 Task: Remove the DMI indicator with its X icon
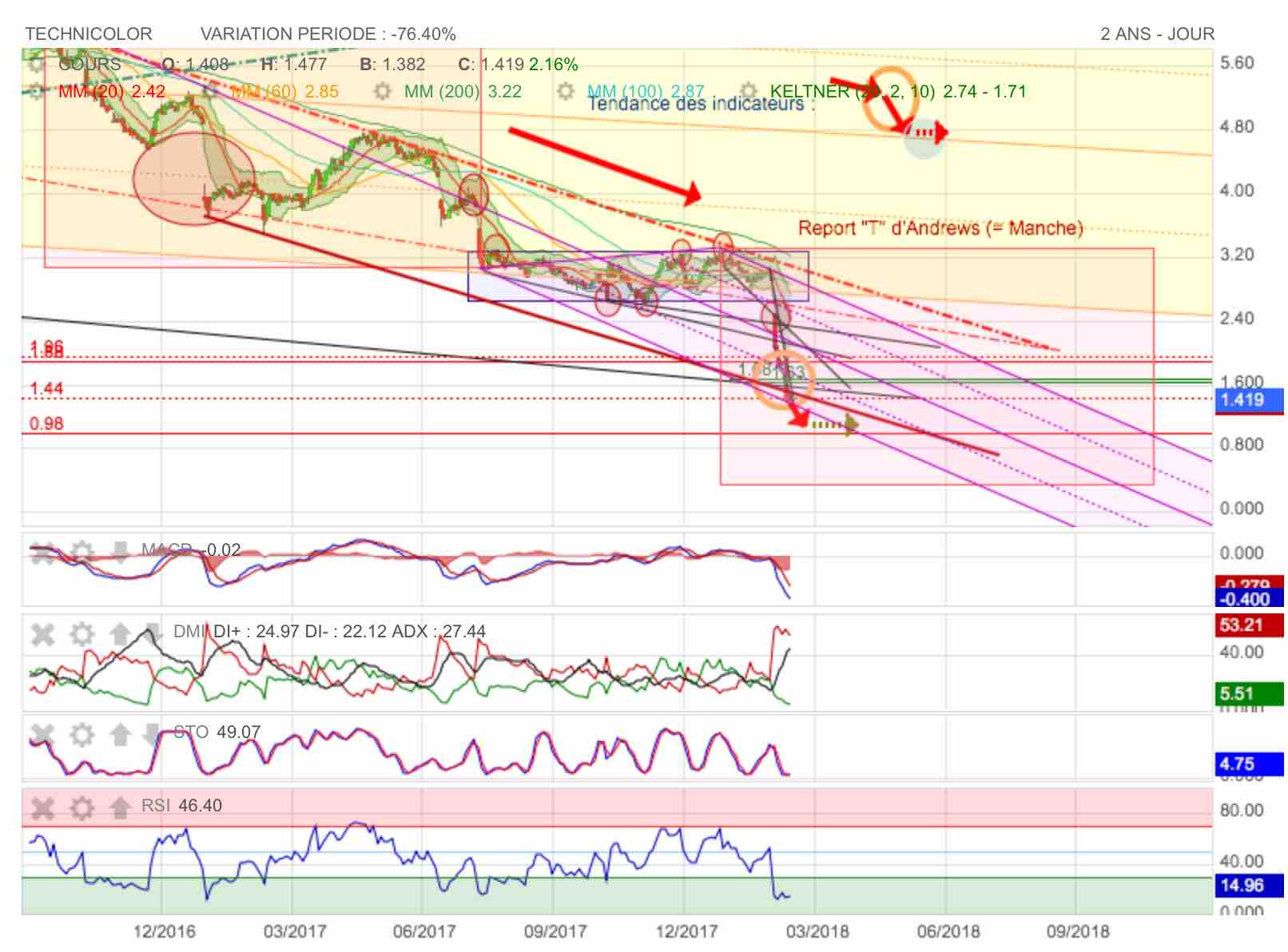(43, 635)
